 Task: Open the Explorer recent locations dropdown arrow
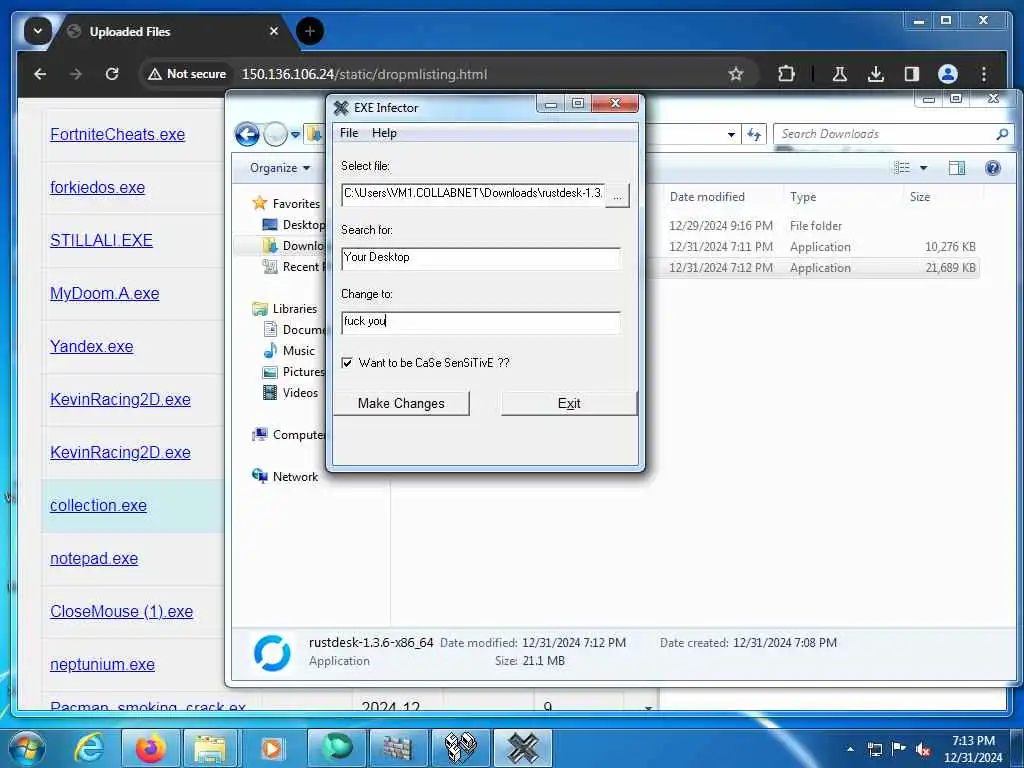pyautogui.click(x=295, y=135)
